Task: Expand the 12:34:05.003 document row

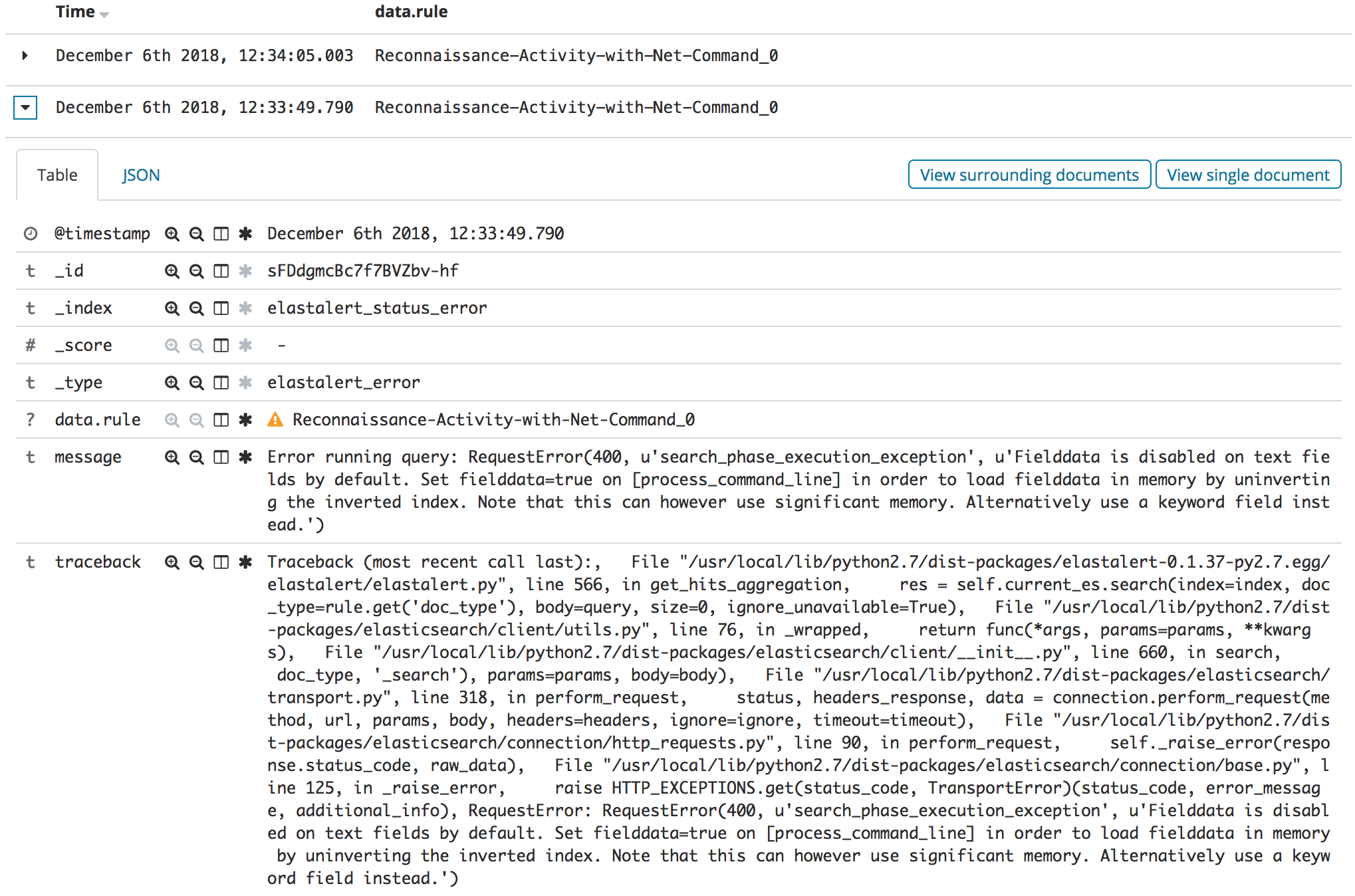Action: coord(25,56)
